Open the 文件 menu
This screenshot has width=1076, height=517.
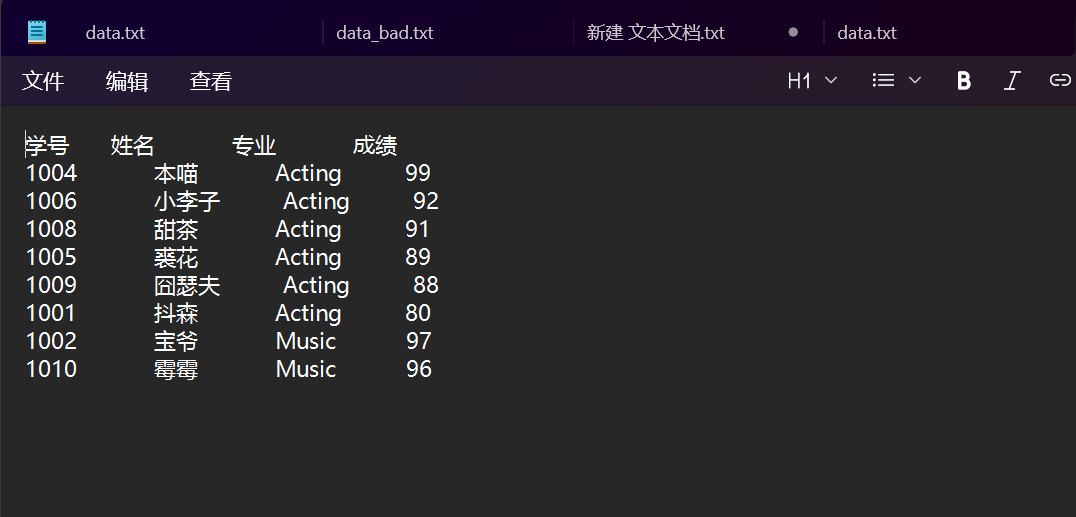pos(43,81)
